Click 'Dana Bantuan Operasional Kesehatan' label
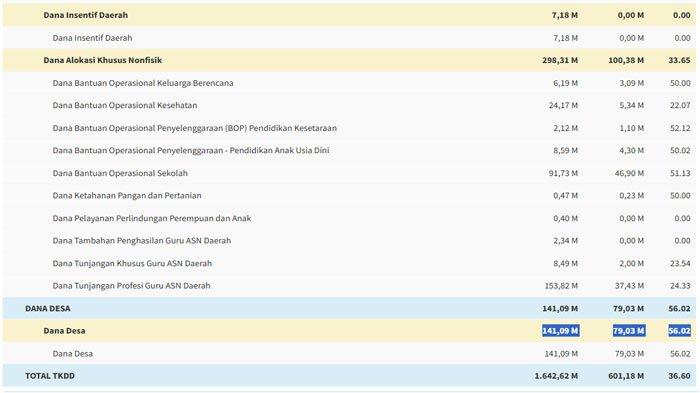Image resolution: width=700 pixels, height=393 pixels. (125, 105)
